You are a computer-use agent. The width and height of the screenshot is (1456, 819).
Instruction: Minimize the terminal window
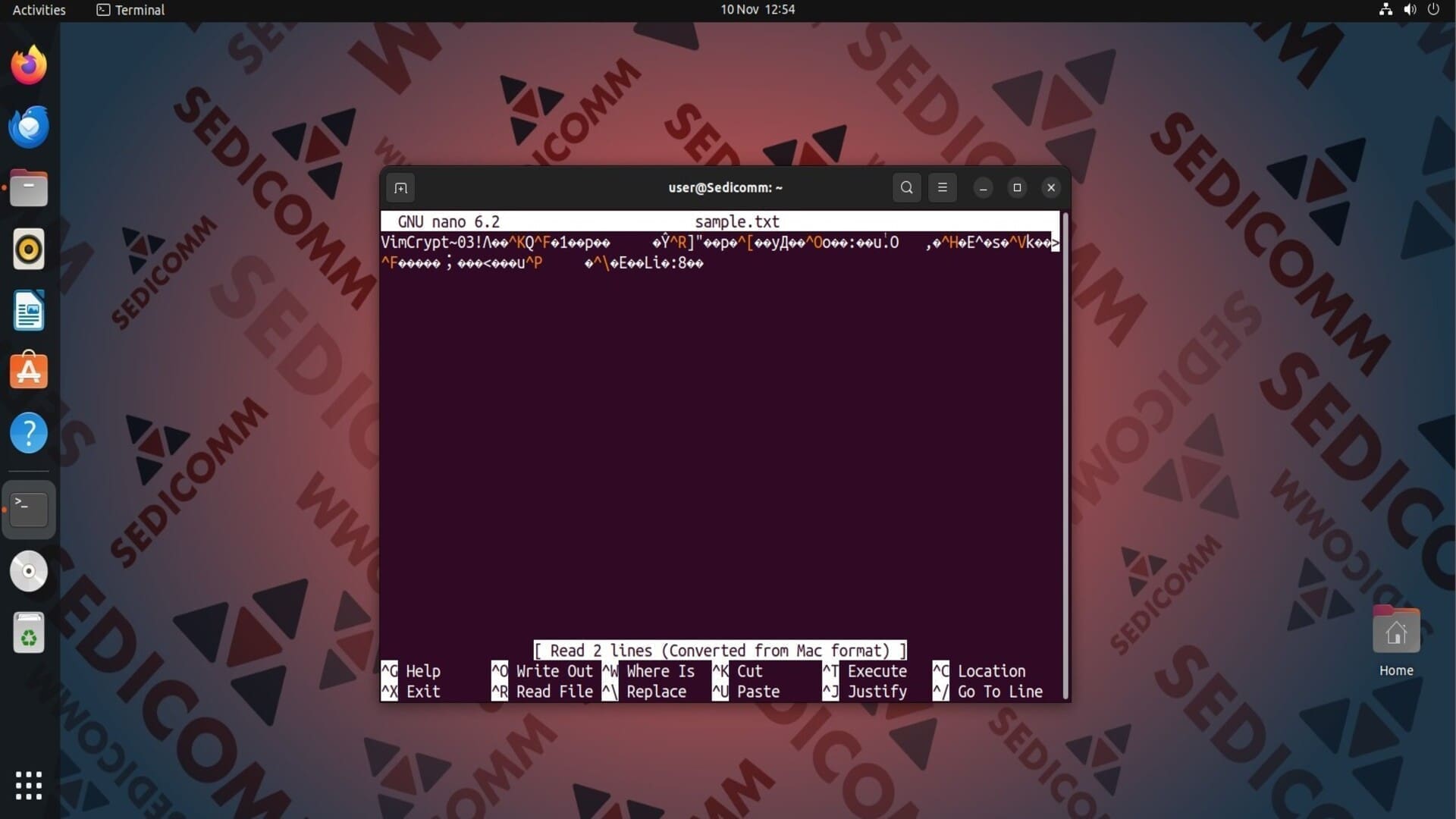coord(983,187)
